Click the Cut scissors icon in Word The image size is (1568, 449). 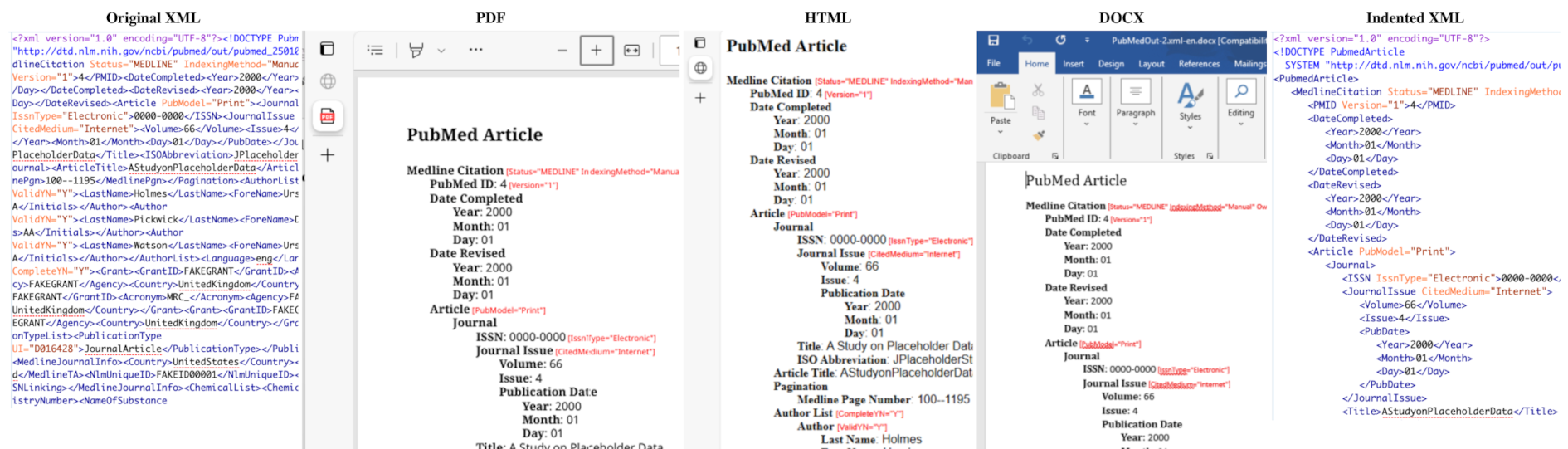[1038, 90]
